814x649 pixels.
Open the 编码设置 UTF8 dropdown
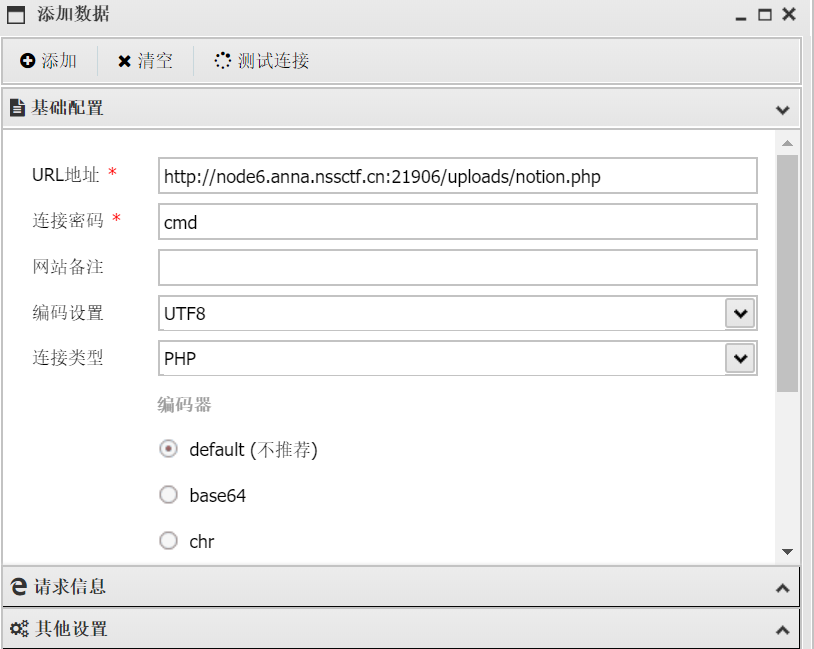point(739,313)
